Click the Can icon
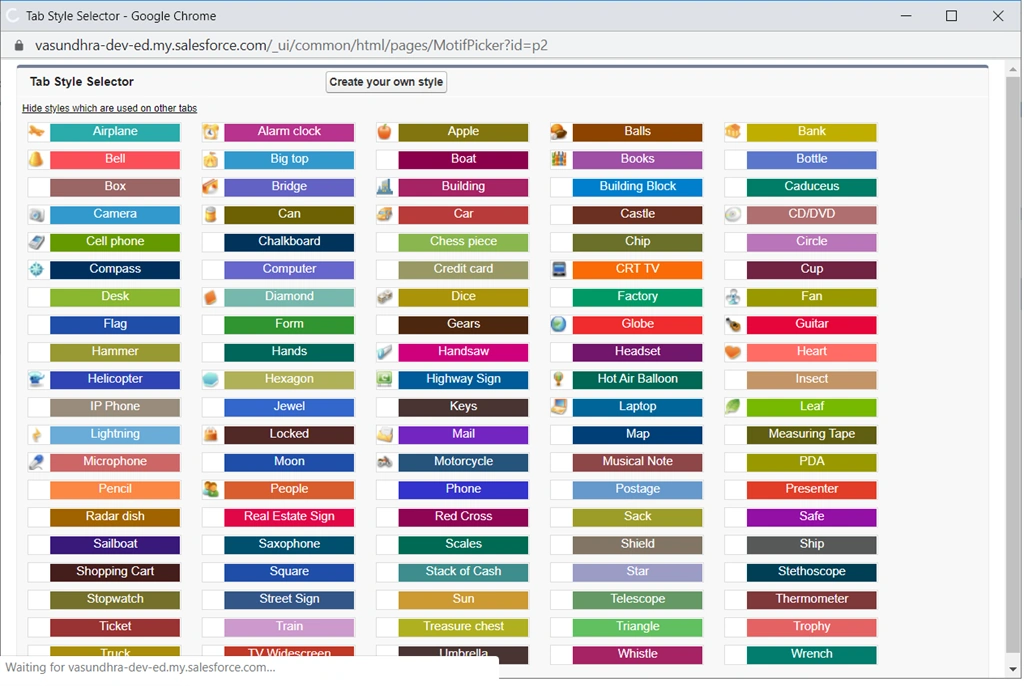 point(211,214)
